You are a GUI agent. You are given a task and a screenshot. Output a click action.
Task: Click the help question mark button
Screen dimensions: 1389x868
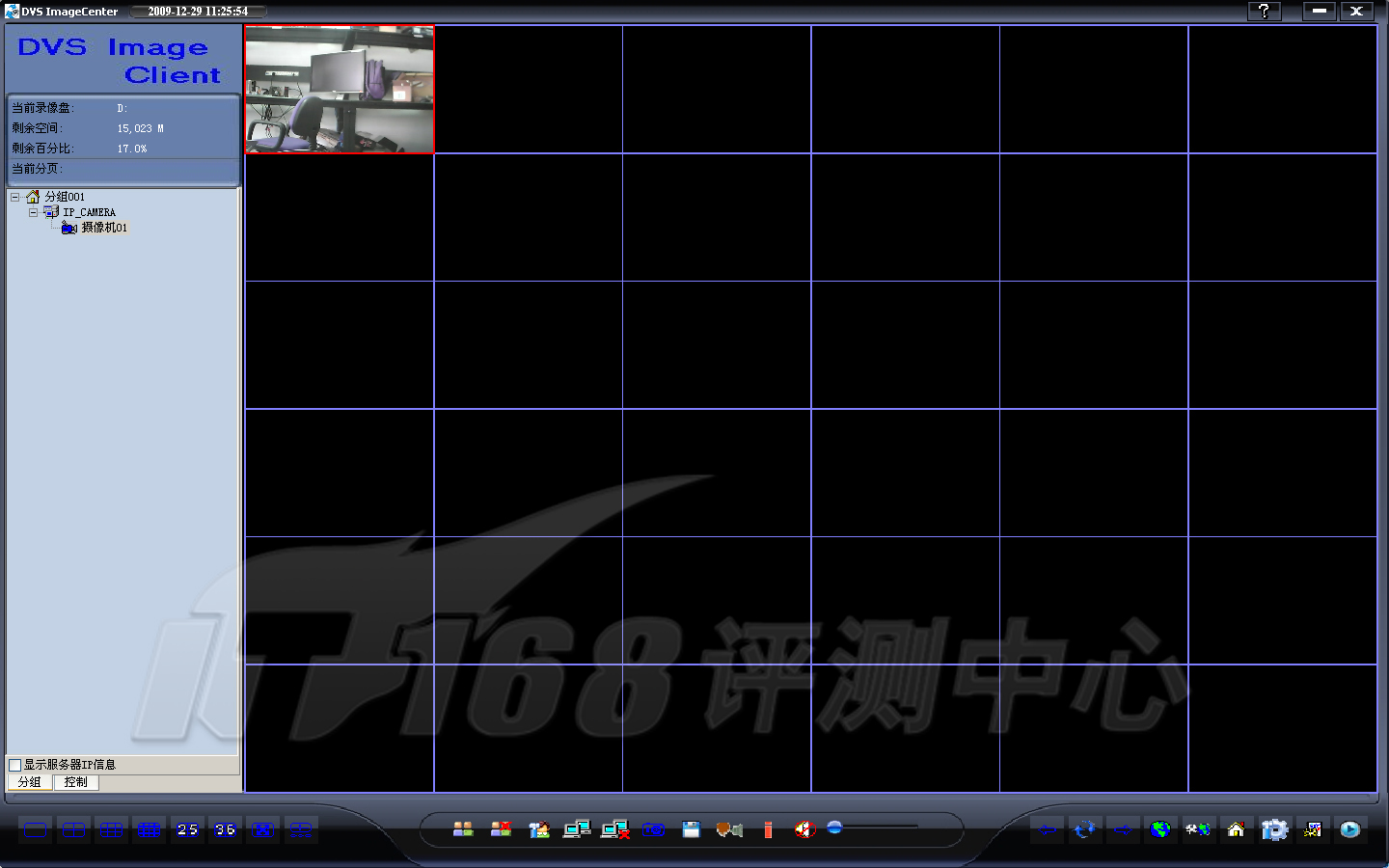(1264, 11)
